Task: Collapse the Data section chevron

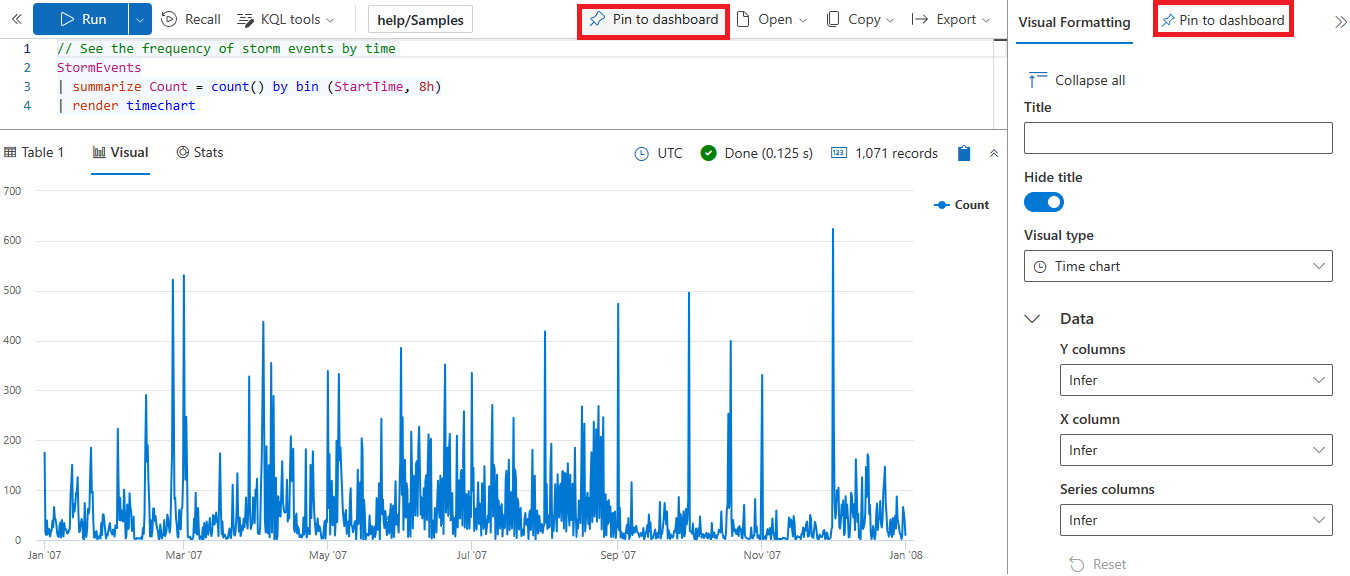Action: click(x=1033, y=319)
